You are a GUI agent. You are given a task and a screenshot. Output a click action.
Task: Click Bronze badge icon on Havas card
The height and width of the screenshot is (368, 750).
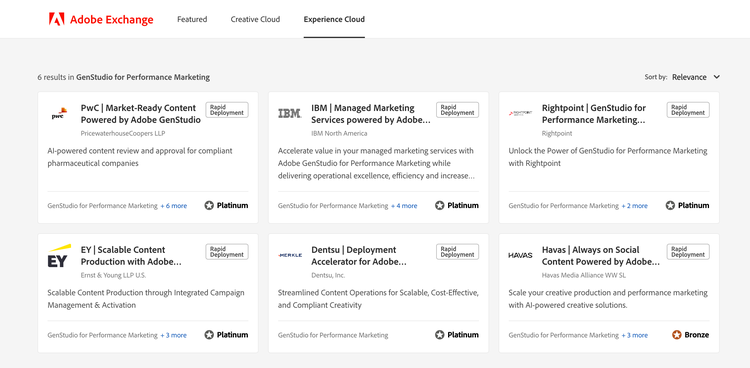tap(676, 335)
